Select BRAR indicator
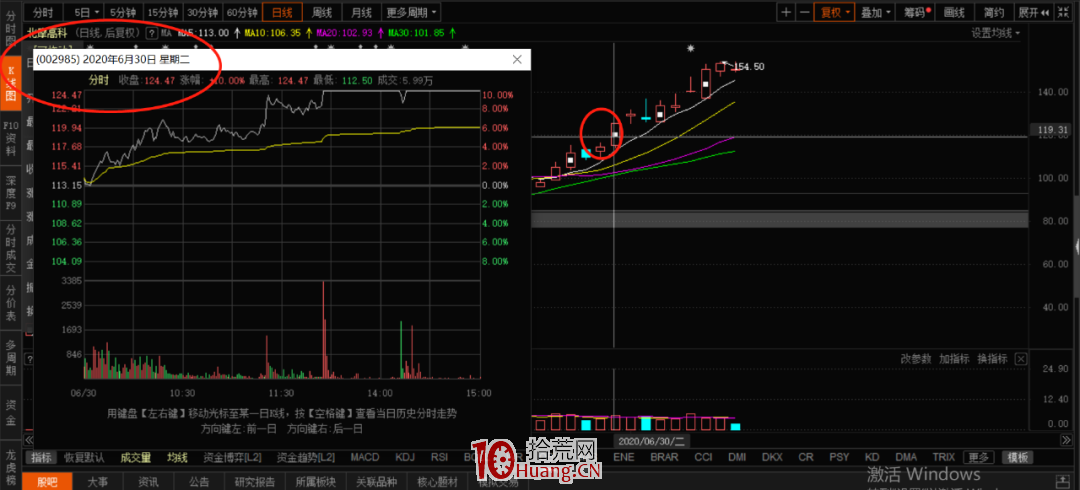 coord(664,457)
